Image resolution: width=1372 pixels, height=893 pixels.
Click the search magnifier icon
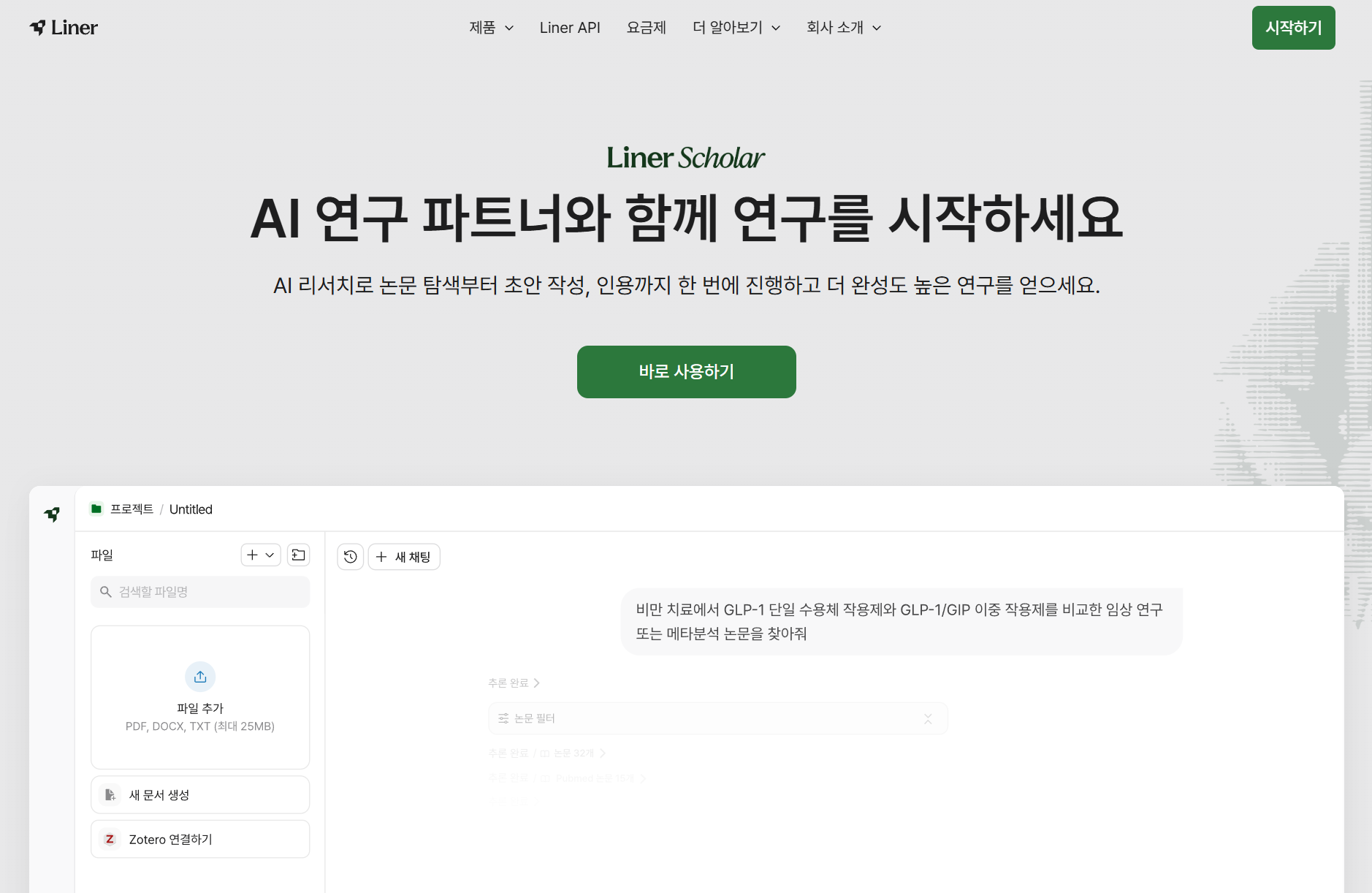[106, 592]
